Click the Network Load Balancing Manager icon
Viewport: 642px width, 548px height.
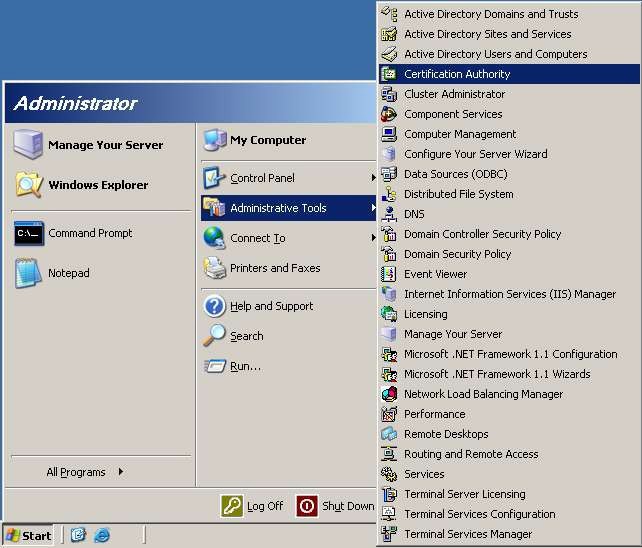(x=389, y=394)
